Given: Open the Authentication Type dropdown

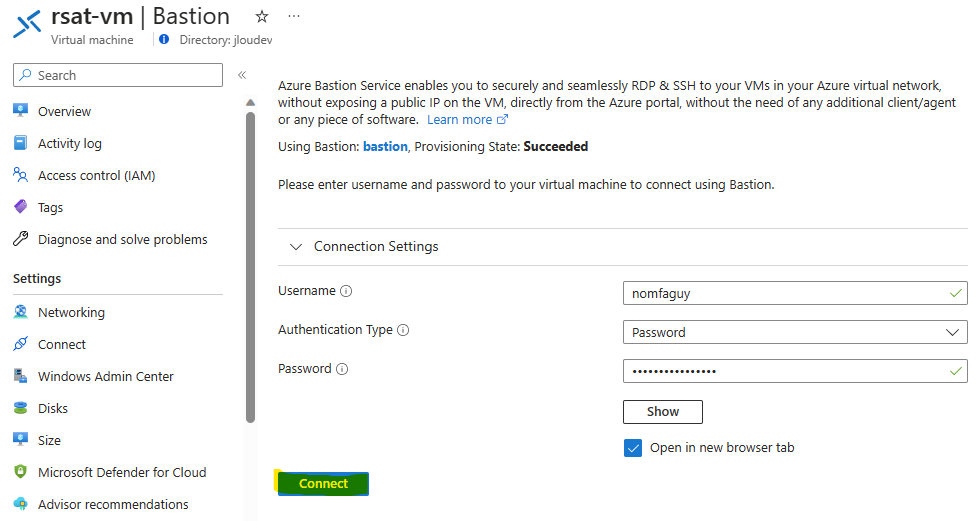Looking at the screenshot, I should 795,332.
